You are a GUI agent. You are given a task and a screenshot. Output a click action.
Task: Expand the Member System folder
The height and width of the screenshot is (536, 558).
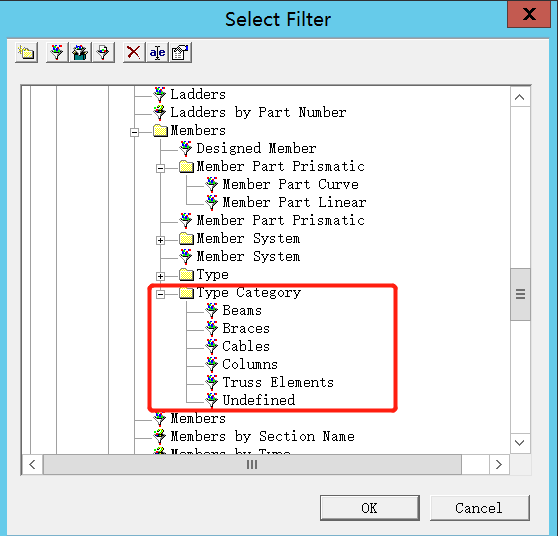(160, 240)
